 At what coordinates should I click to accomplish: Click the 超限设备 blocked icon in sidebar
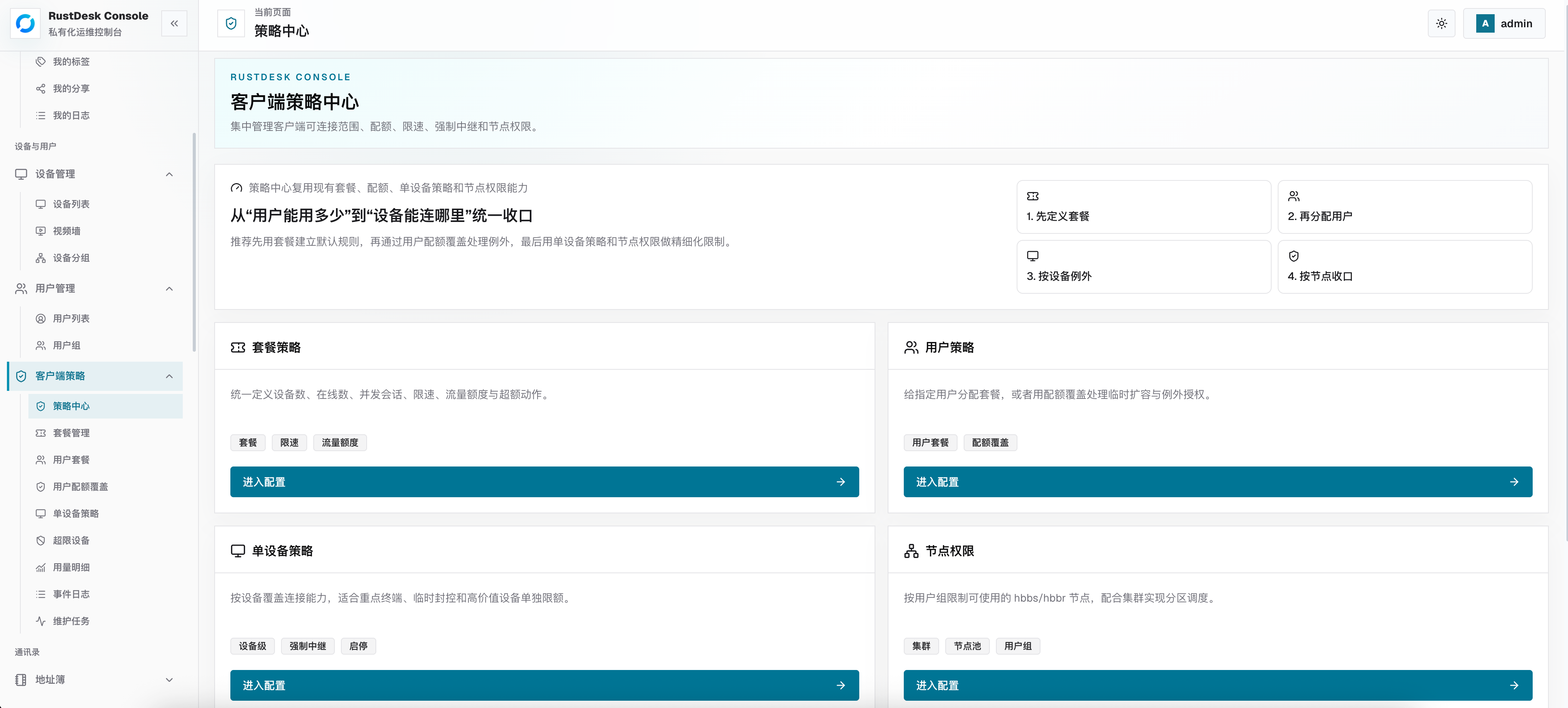click(x=41, y=540)
